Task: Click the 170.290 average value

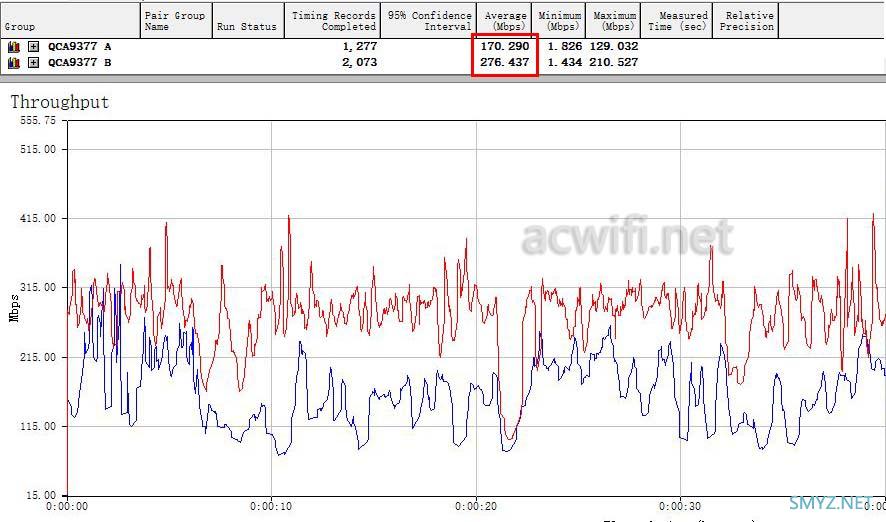Action: coord(505,46)
